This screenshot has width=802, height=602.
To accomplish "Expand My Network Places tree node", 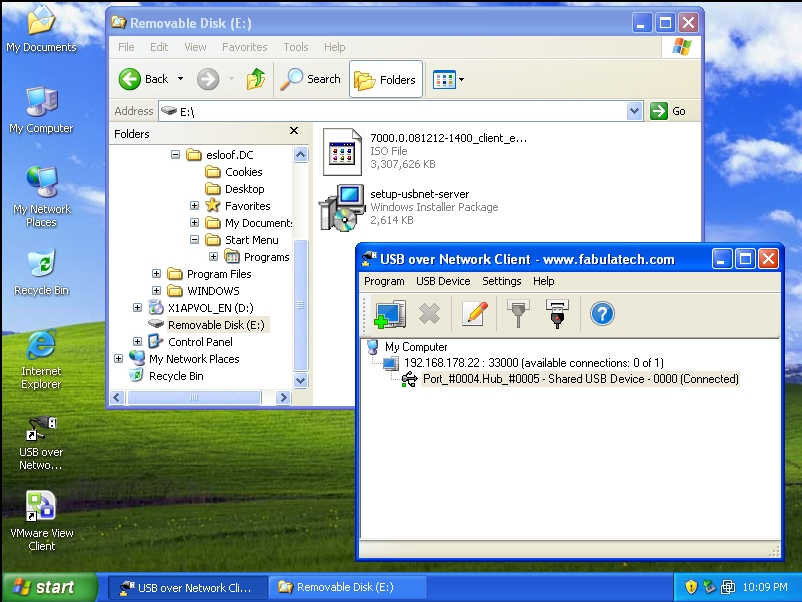I will pyautogui.click(x=119, y=359).
